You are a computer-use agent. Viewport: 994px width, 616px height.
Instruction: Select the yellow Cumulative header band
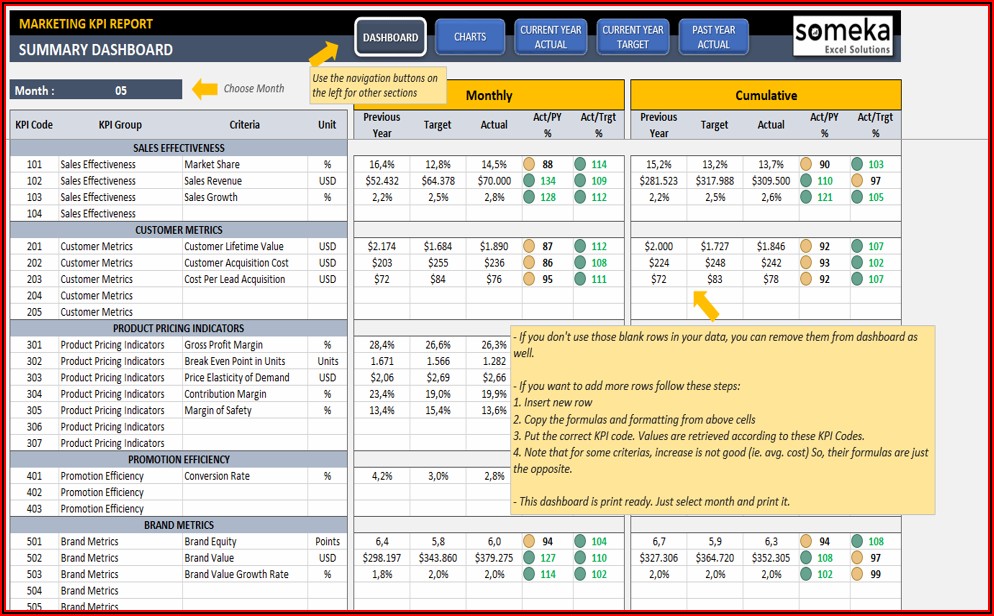[x=766, y=95]
